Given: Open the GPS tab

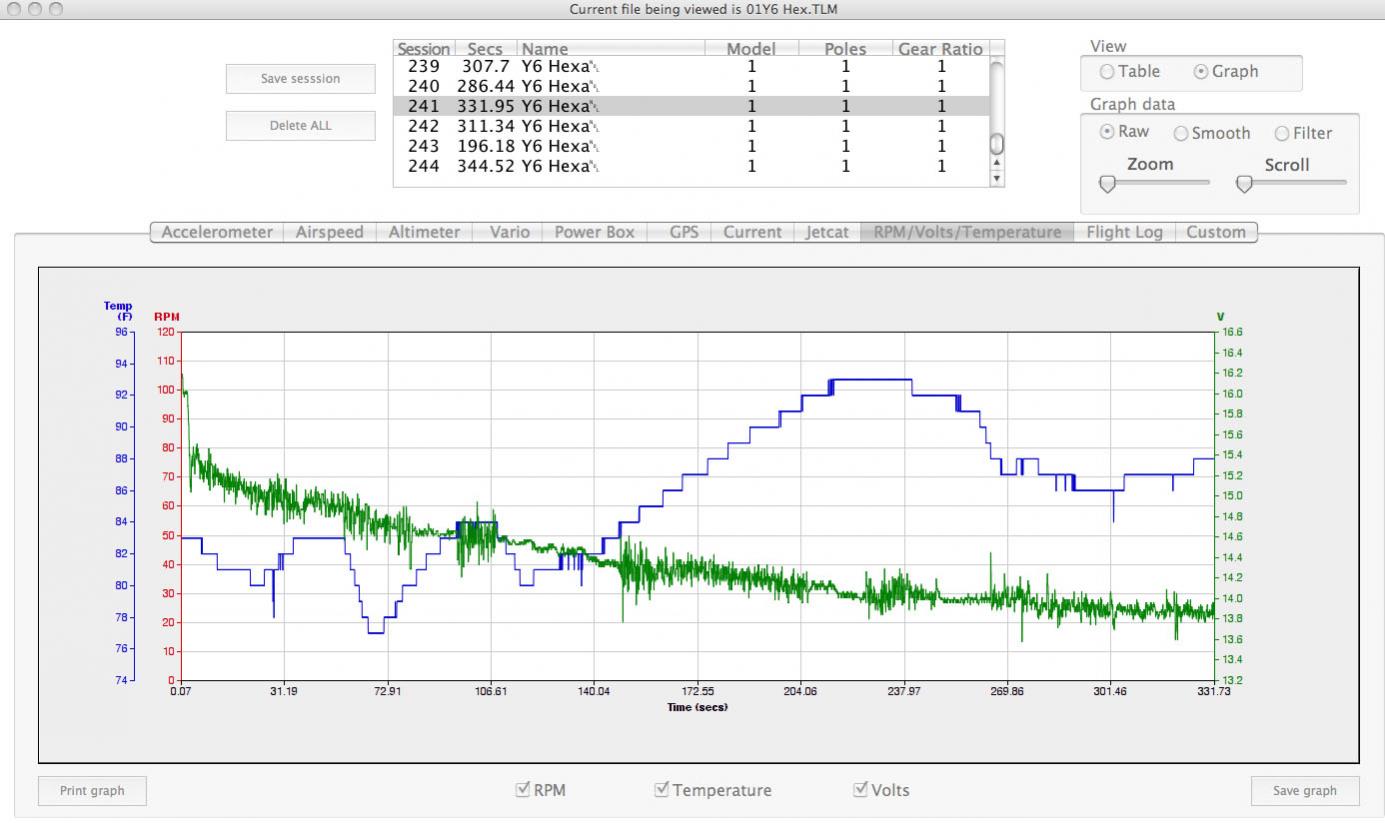Looking at the screenshot, I should coord(684,232).
